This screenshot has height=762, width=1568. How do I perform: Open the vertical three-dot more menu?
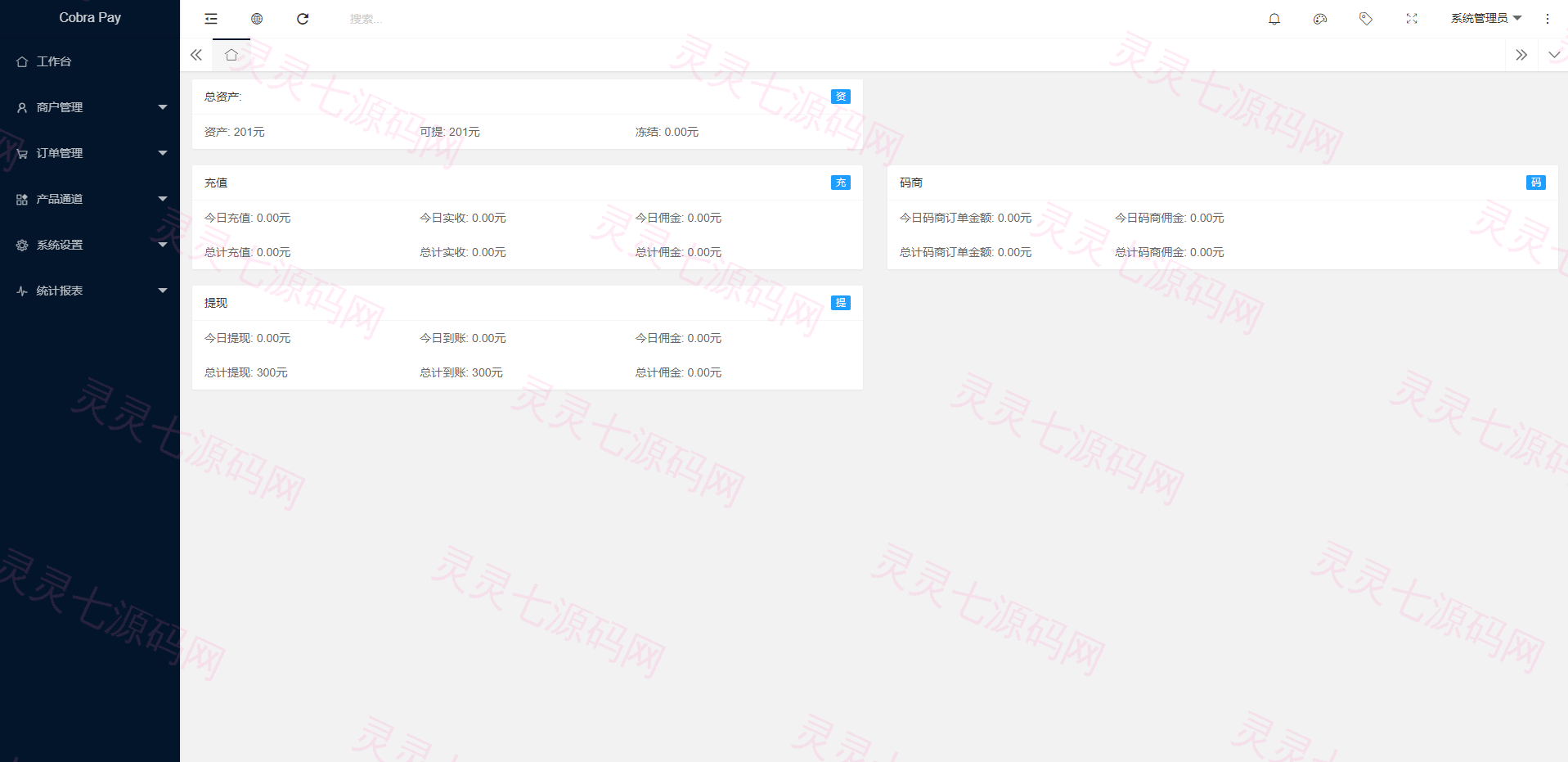(x=1548, y=19)
